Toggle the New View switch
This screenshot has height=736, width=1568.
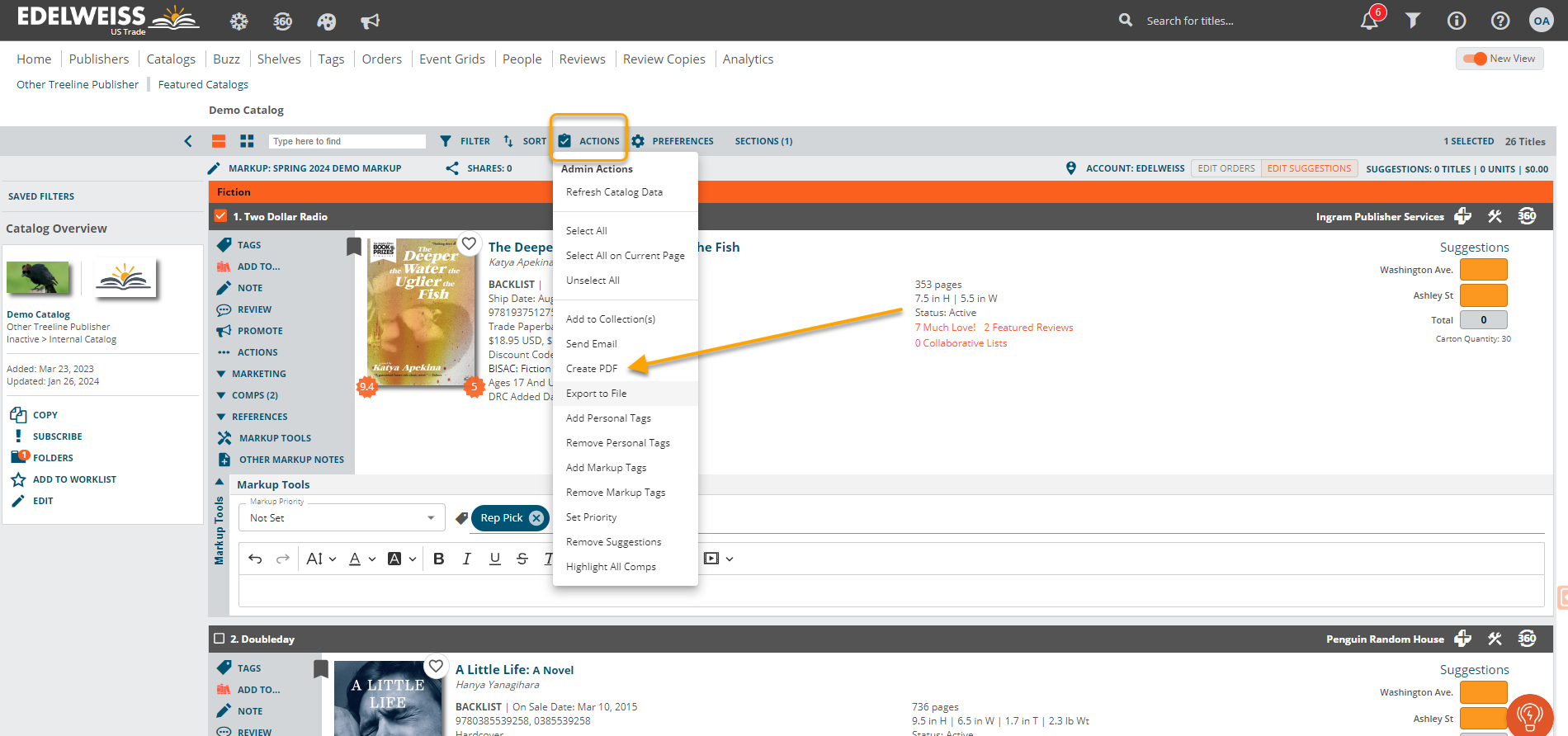(x=1475, y=59)
